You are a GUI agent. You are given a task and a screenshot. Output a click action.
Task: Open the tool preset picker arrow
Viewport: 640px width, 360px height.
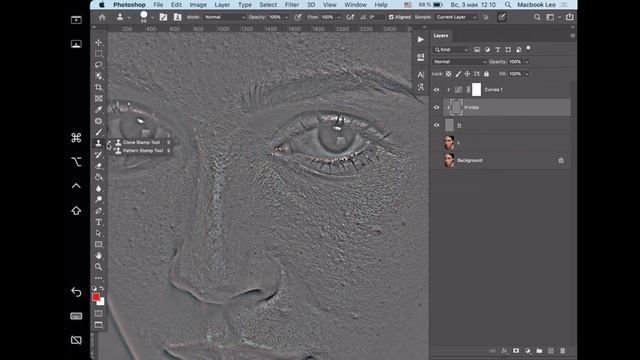129,17
